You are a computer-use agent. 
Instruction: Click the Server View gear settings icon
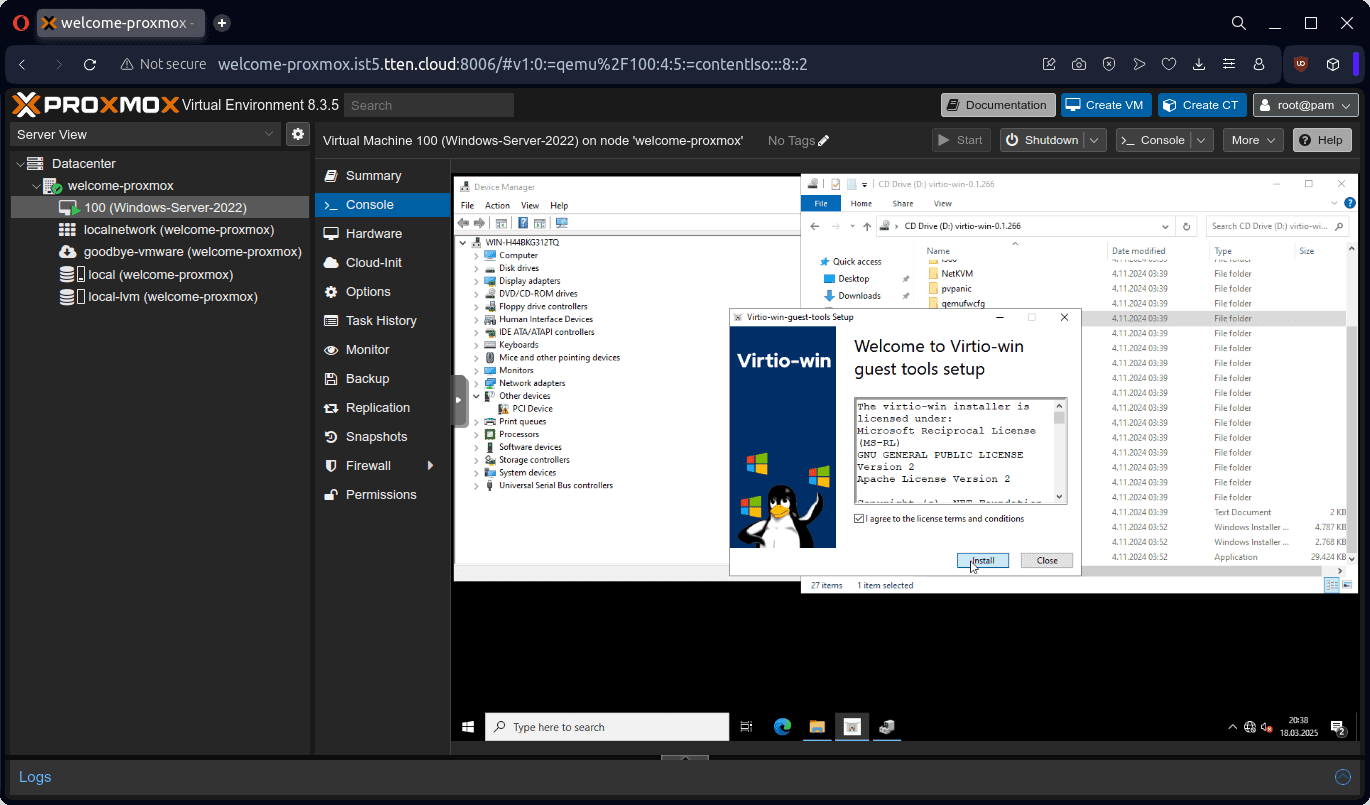297,134
